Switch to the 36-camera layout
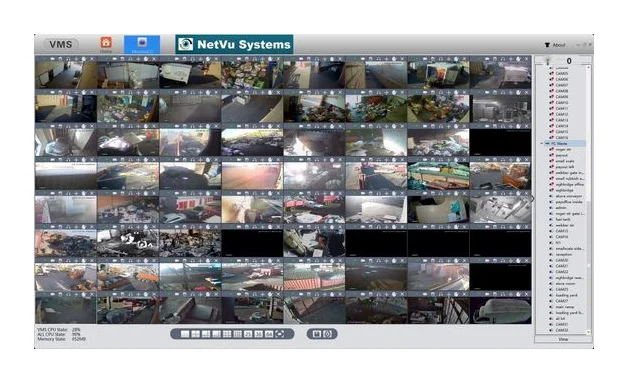Image resolution: width=628 pixels, height=383 pixels. 258,334
